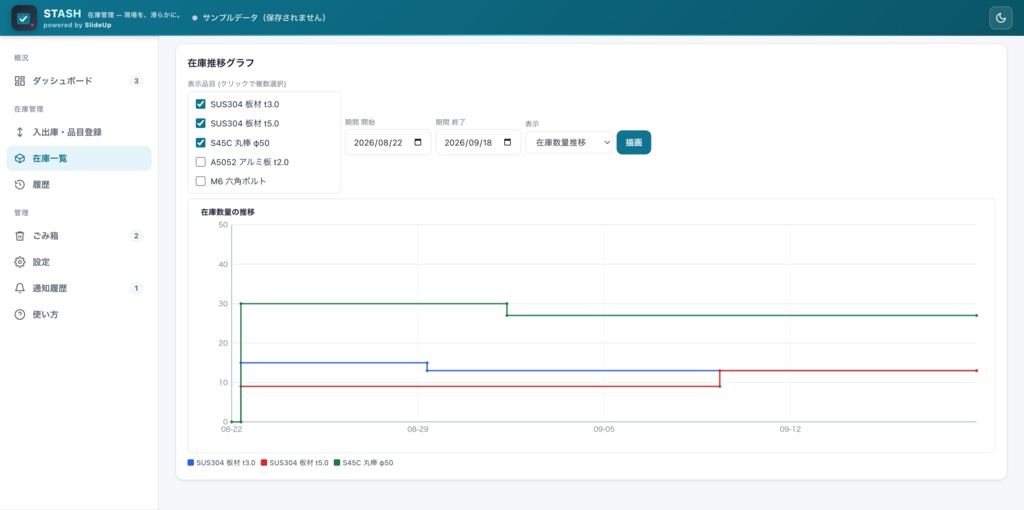Click 通知履歴 badge showing 1
The image size is (1024, 510).
(136, 288)
